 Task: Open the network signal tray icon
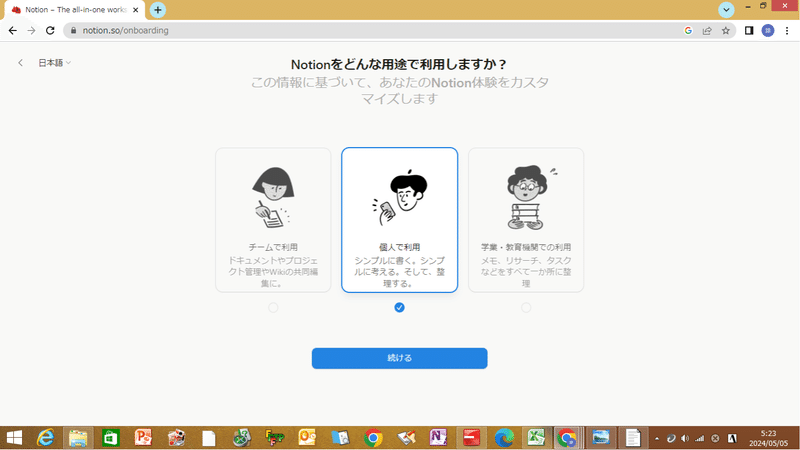tap(699, 438)
